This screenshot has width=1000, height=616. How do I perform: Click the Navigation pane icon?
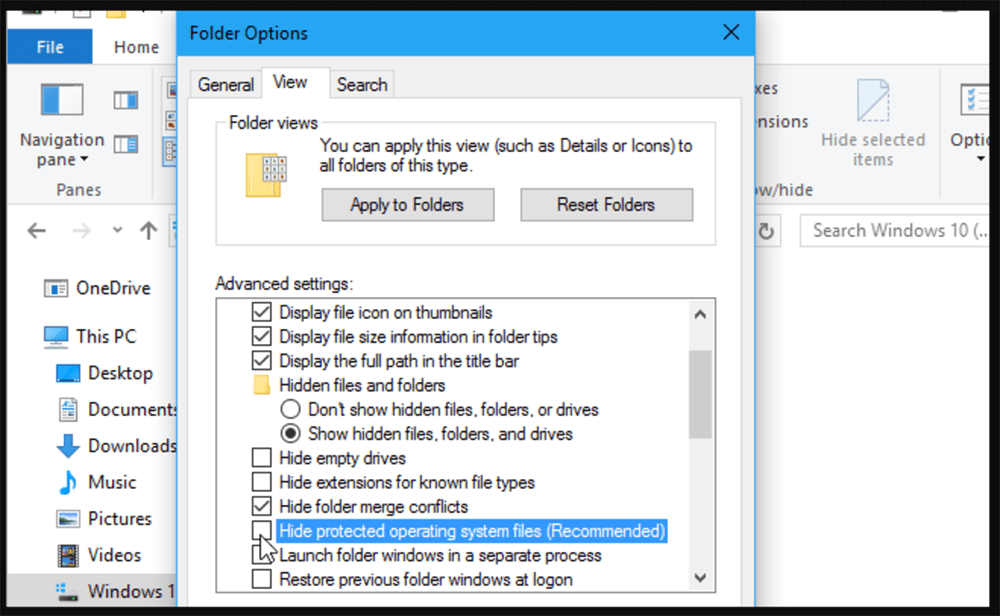[60, 100]
